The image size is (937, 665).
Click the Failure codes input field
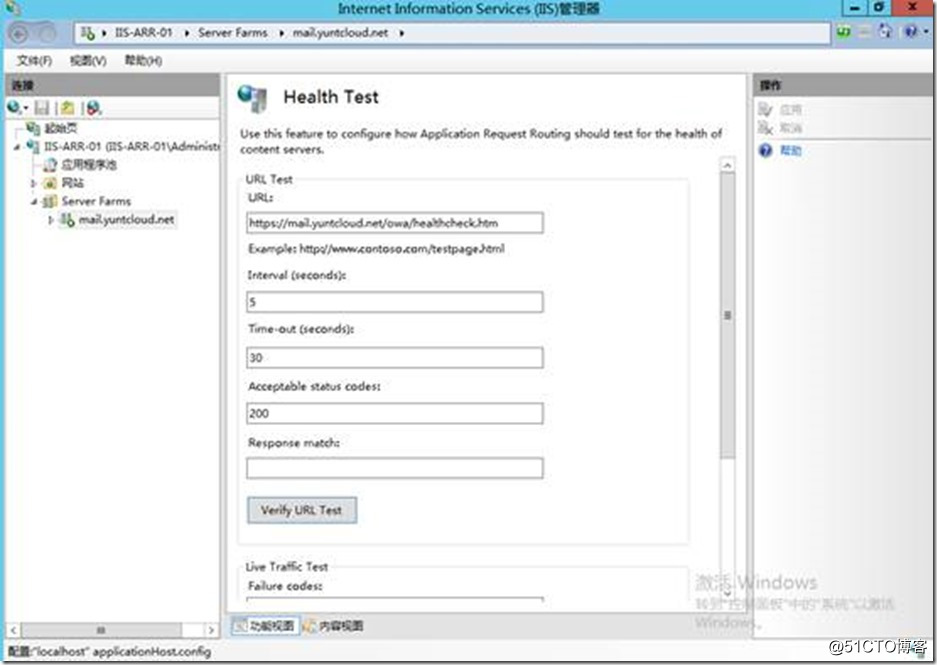(394, 598)
